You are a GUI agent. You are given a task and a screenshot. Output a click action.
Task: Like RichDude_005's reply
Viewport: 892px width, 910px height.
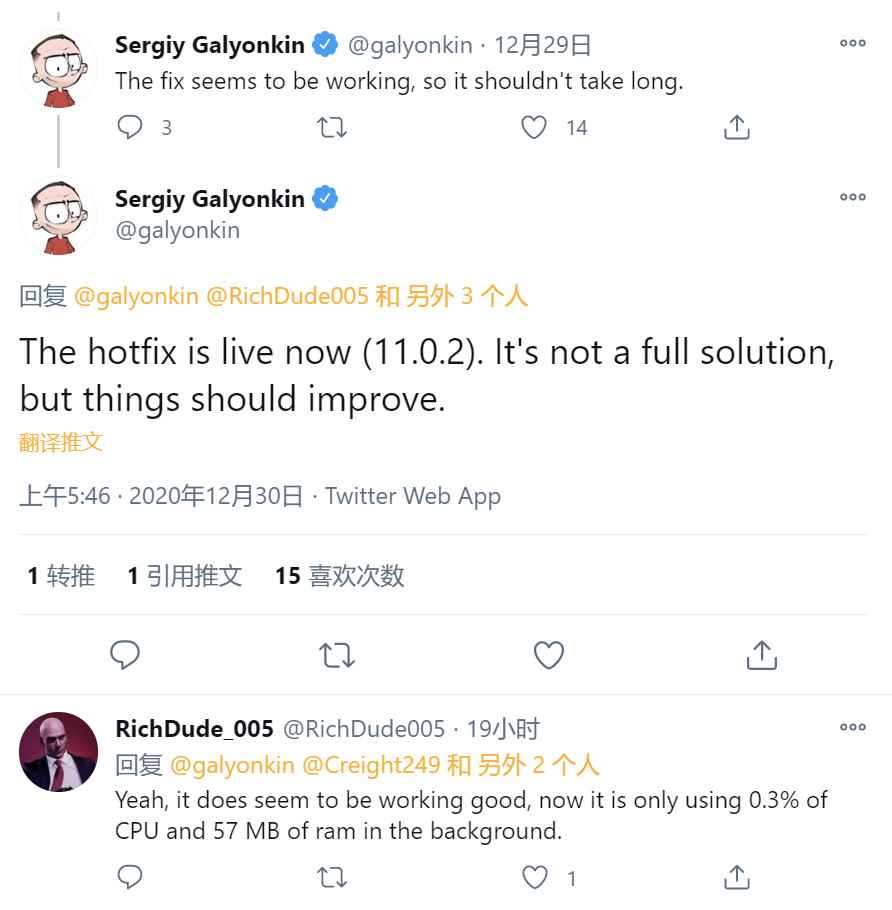[537, 878]
